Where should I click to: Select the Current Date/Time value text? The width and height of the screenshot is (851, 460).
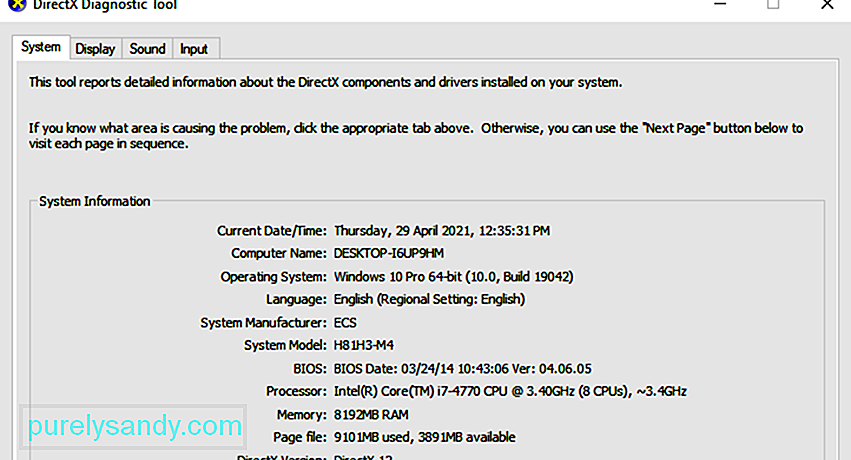442,231
